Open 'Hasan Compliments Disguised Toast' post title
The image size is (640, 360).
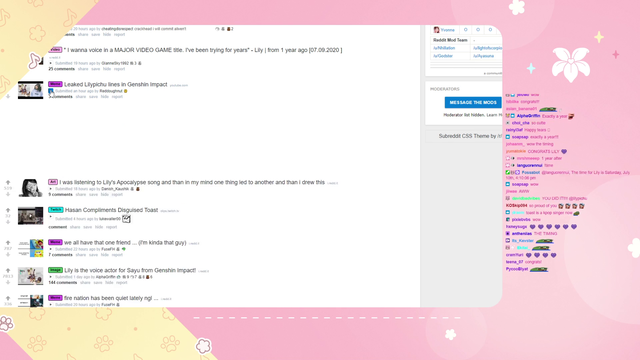111,210
